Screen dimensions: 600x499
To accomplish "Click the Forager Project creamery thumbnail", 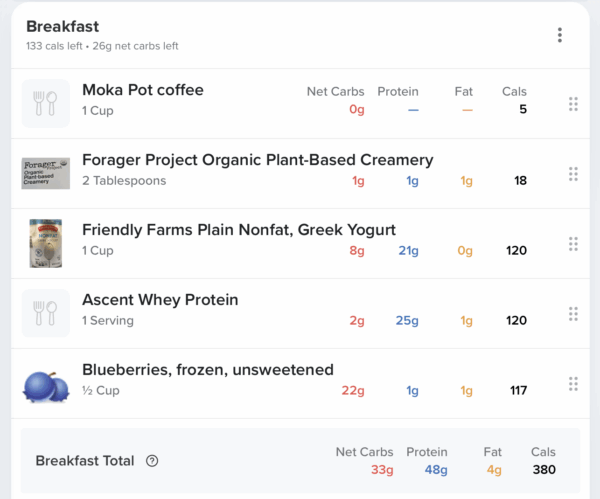I will (x=46, y=173).
